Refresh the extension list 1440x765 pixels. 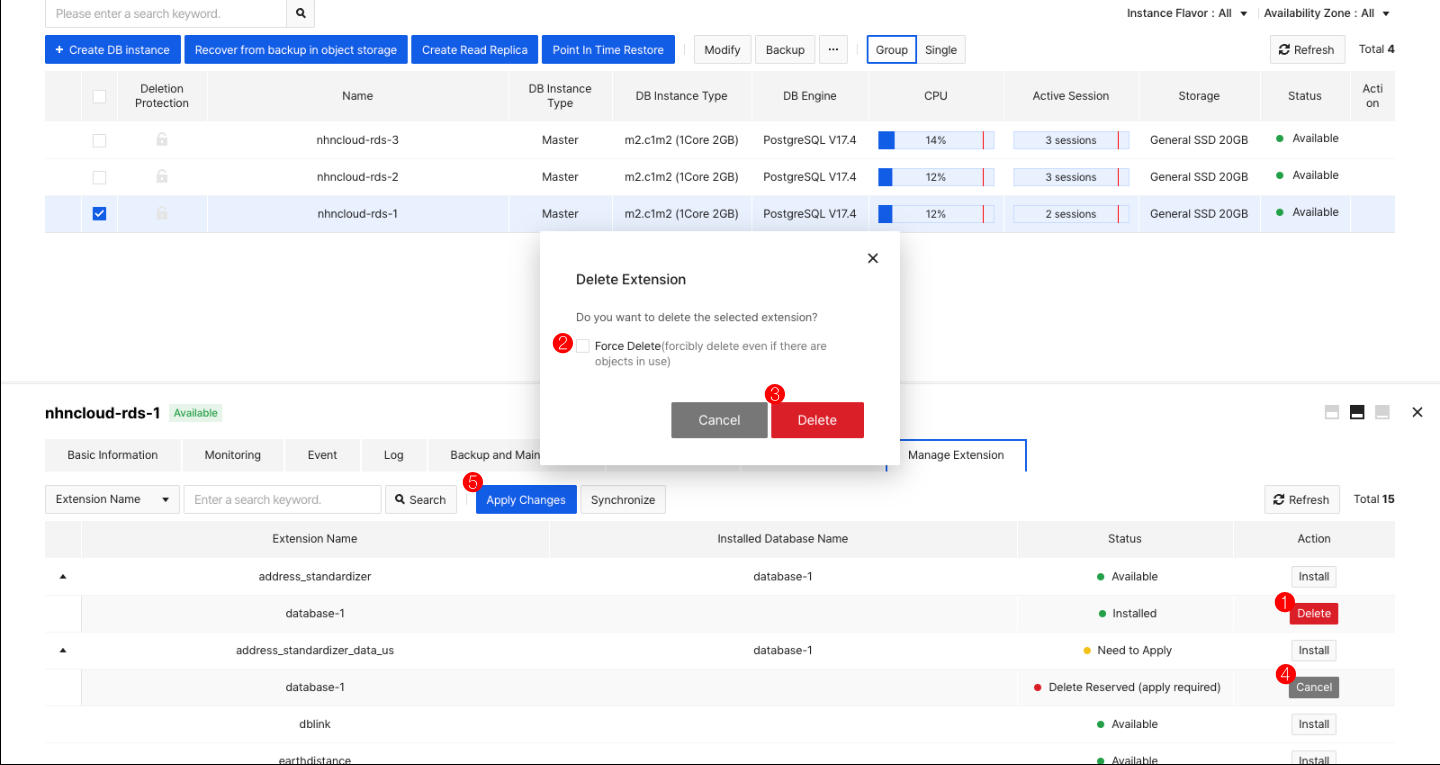pos(1301,499)
